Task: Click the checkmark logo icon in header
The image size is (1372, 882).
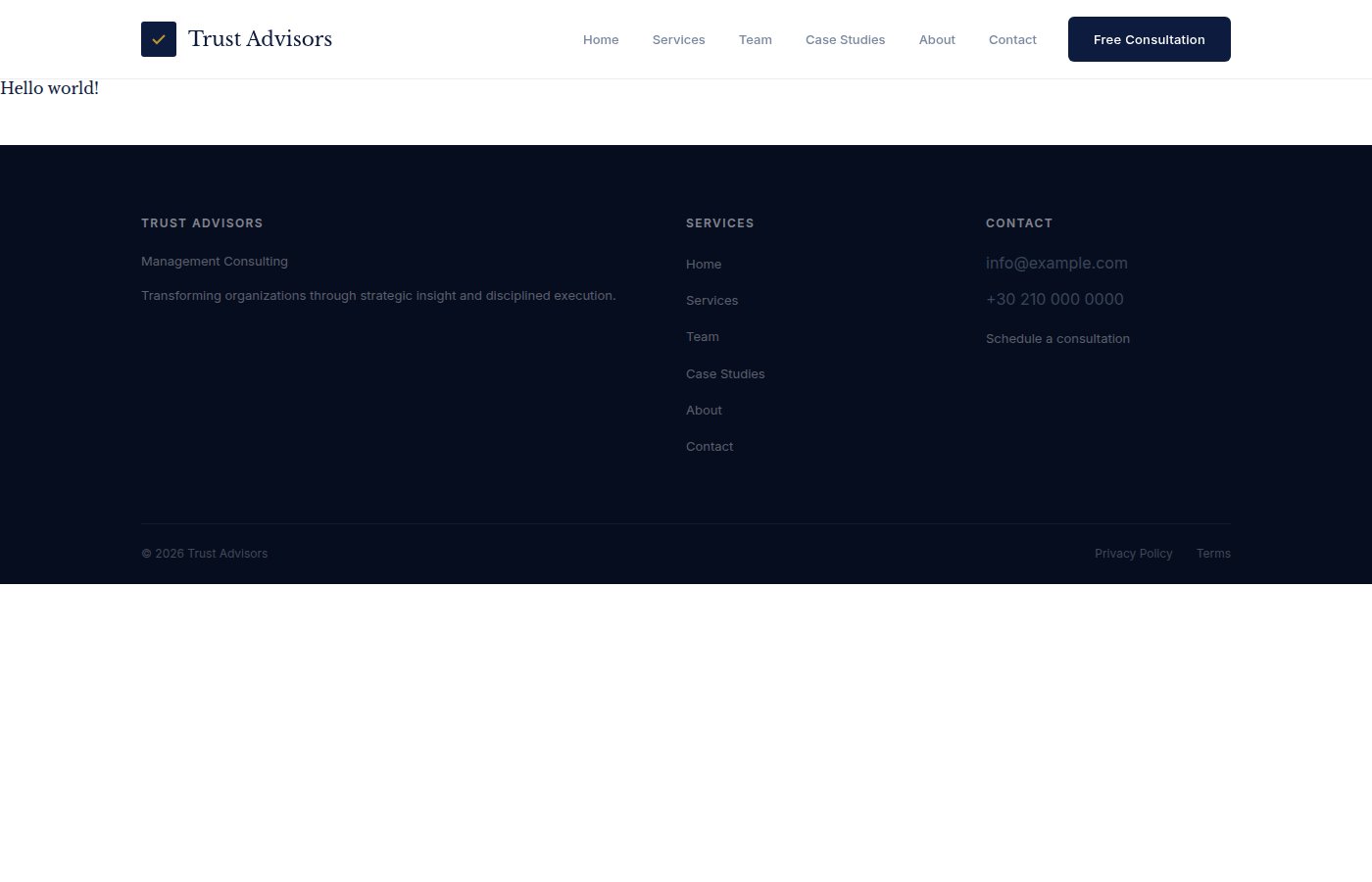Action: coord(159,39)
